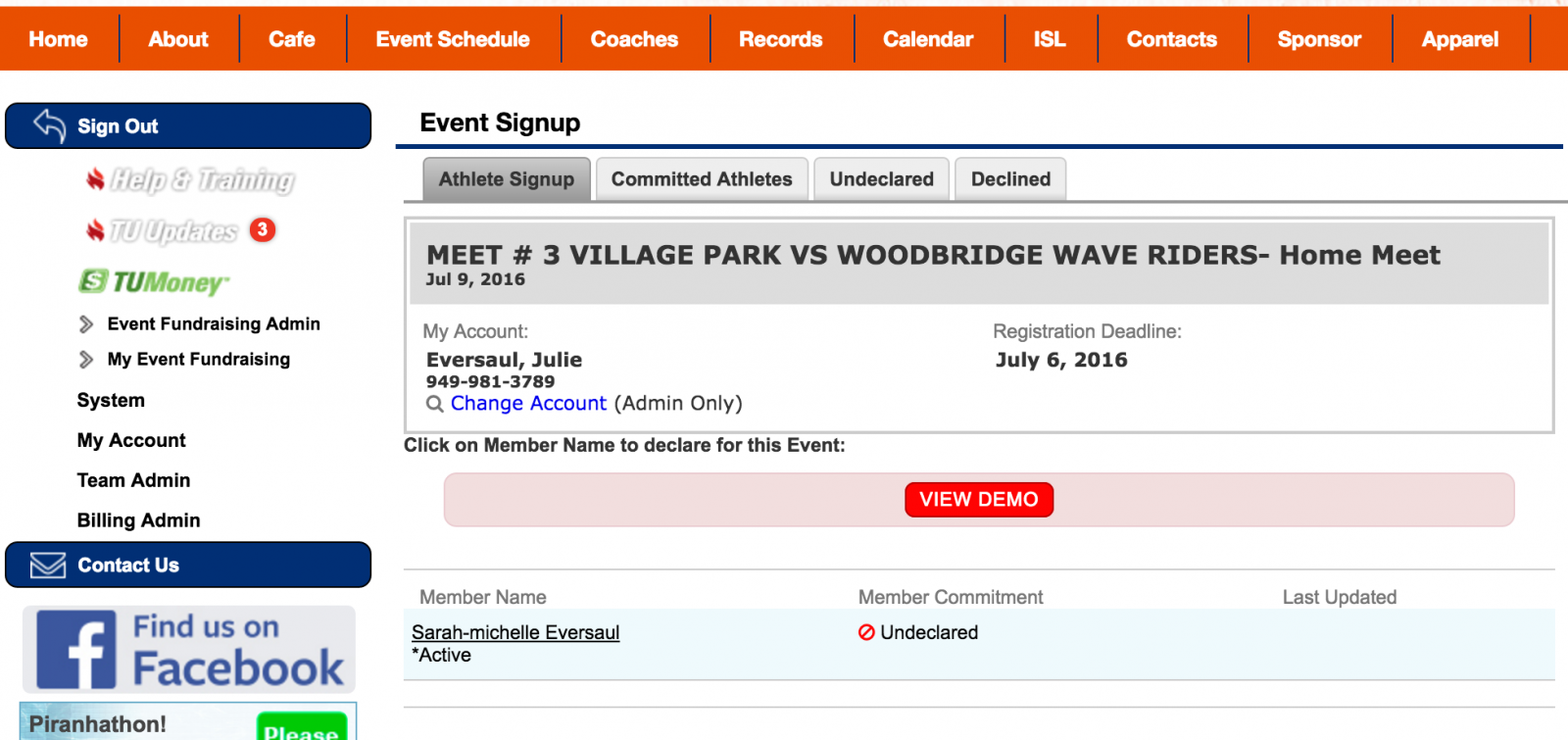Open the Declined tab
1568x740 pixels.
click(1010, 179)
